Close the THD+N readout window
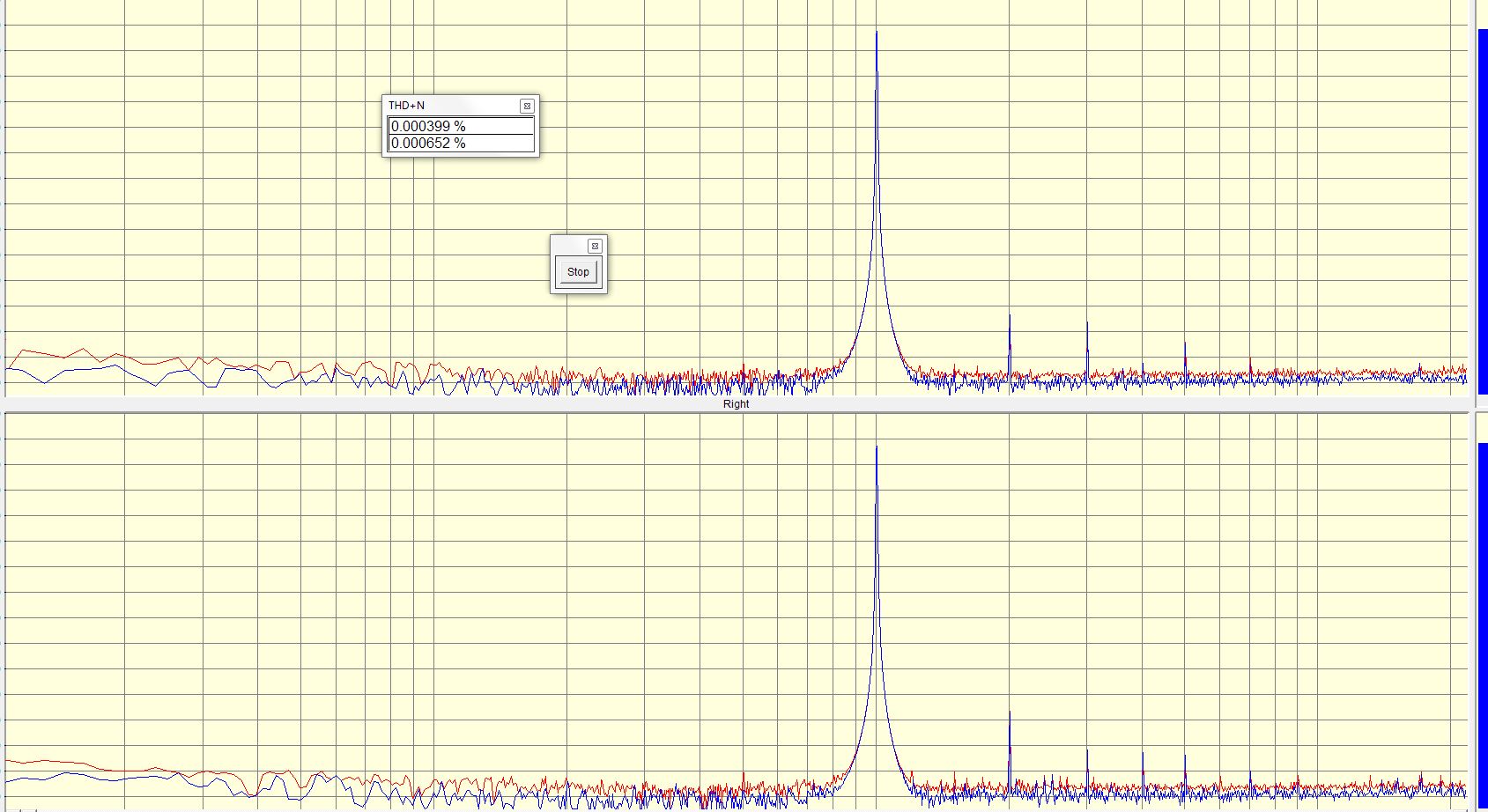Viewport: 1488px width, 812px height. (x=527, y=106)
